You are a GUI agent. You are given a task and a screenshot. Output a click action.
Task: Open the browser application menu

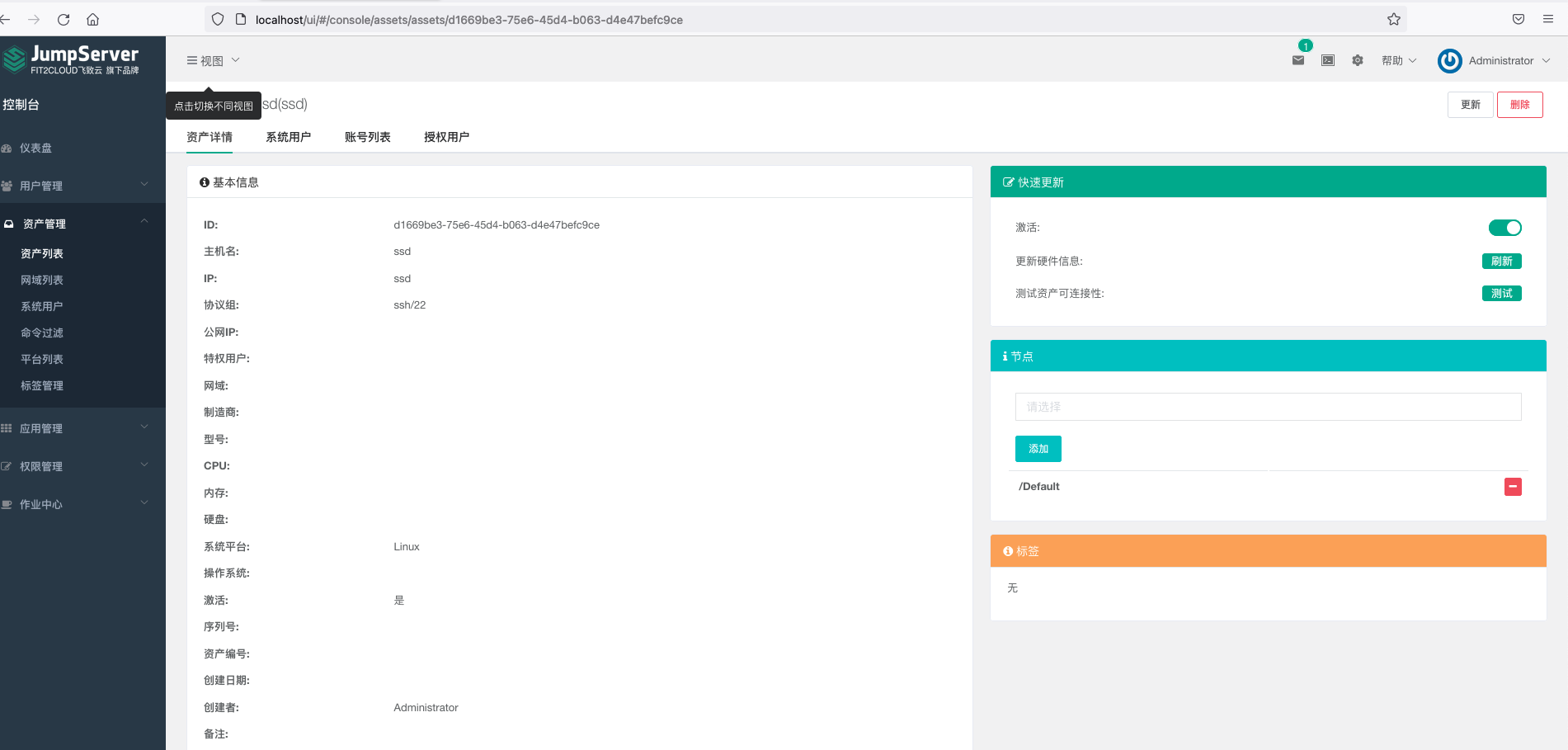(x=1548, y=19)
